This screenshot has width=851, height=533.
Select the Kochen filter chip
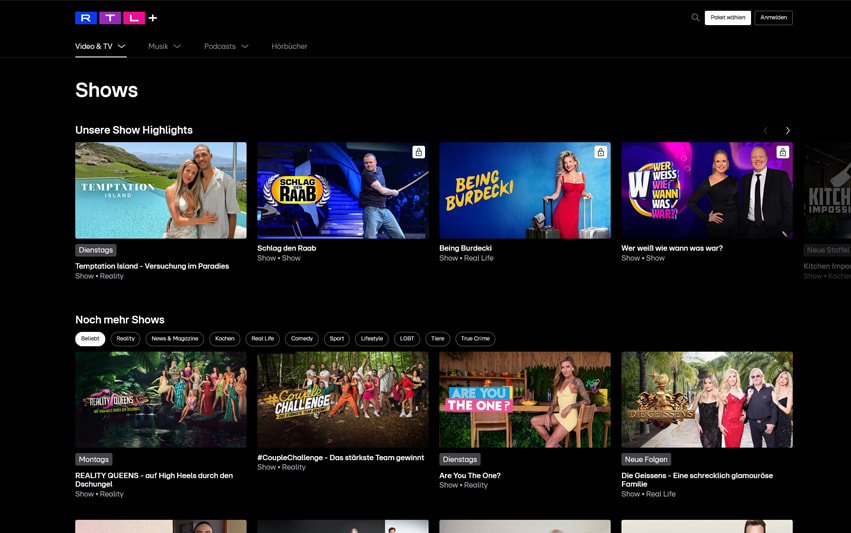point(225,339)
